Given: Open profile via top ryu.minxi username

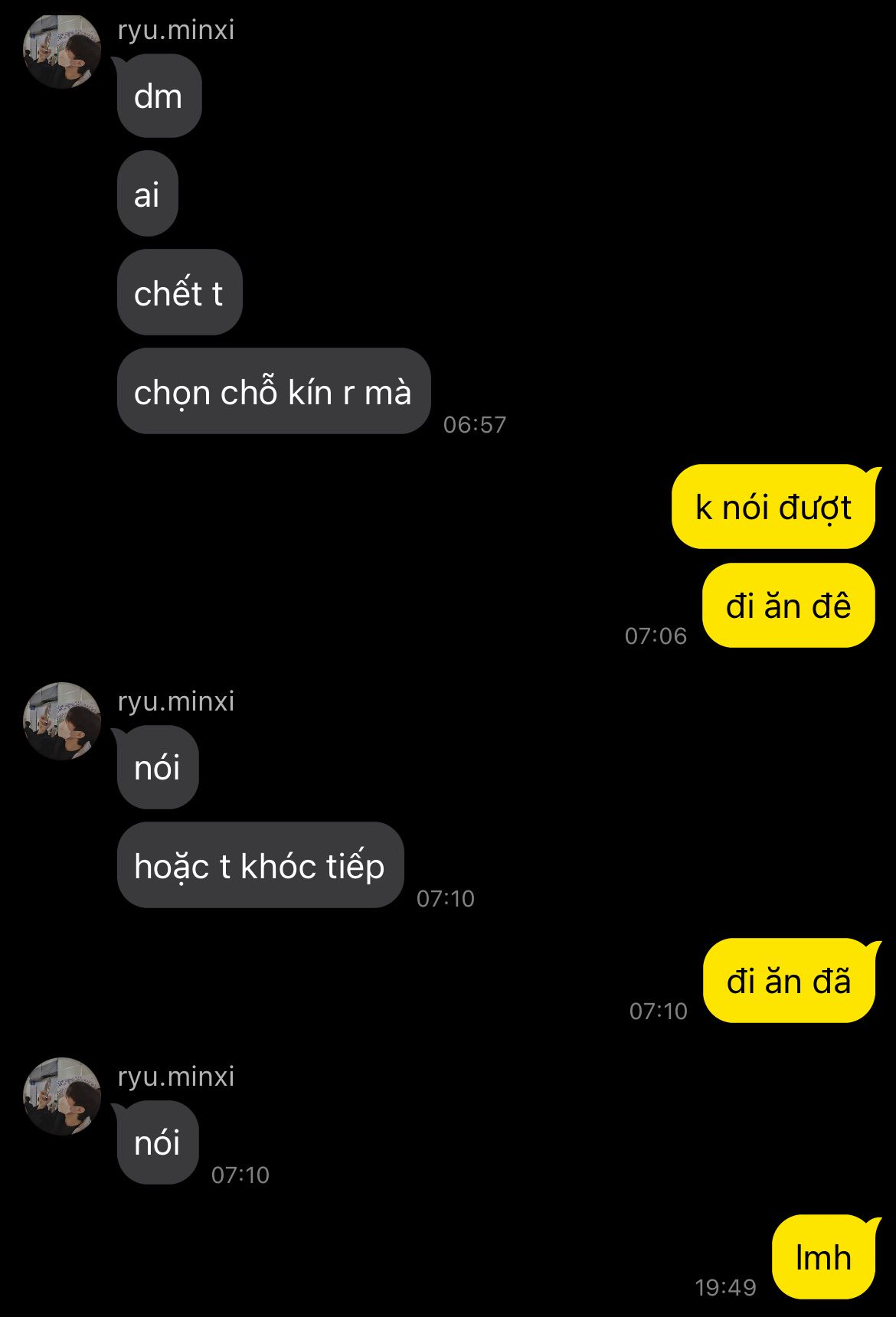Looking at the screenshot, I should 176,30.
